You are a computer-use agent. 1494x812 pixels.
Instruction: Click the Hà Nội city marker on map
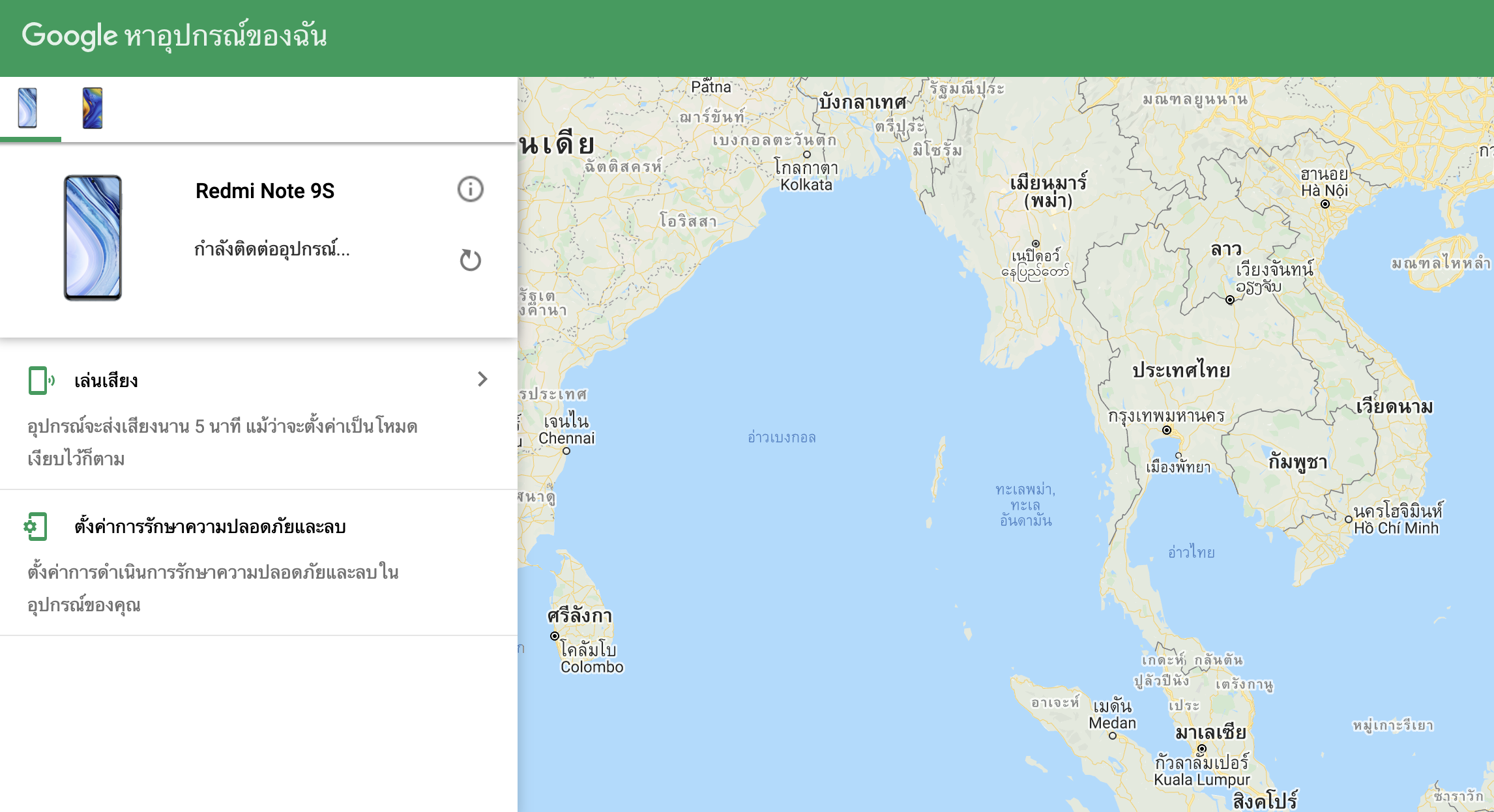[x=1325, y=204]
